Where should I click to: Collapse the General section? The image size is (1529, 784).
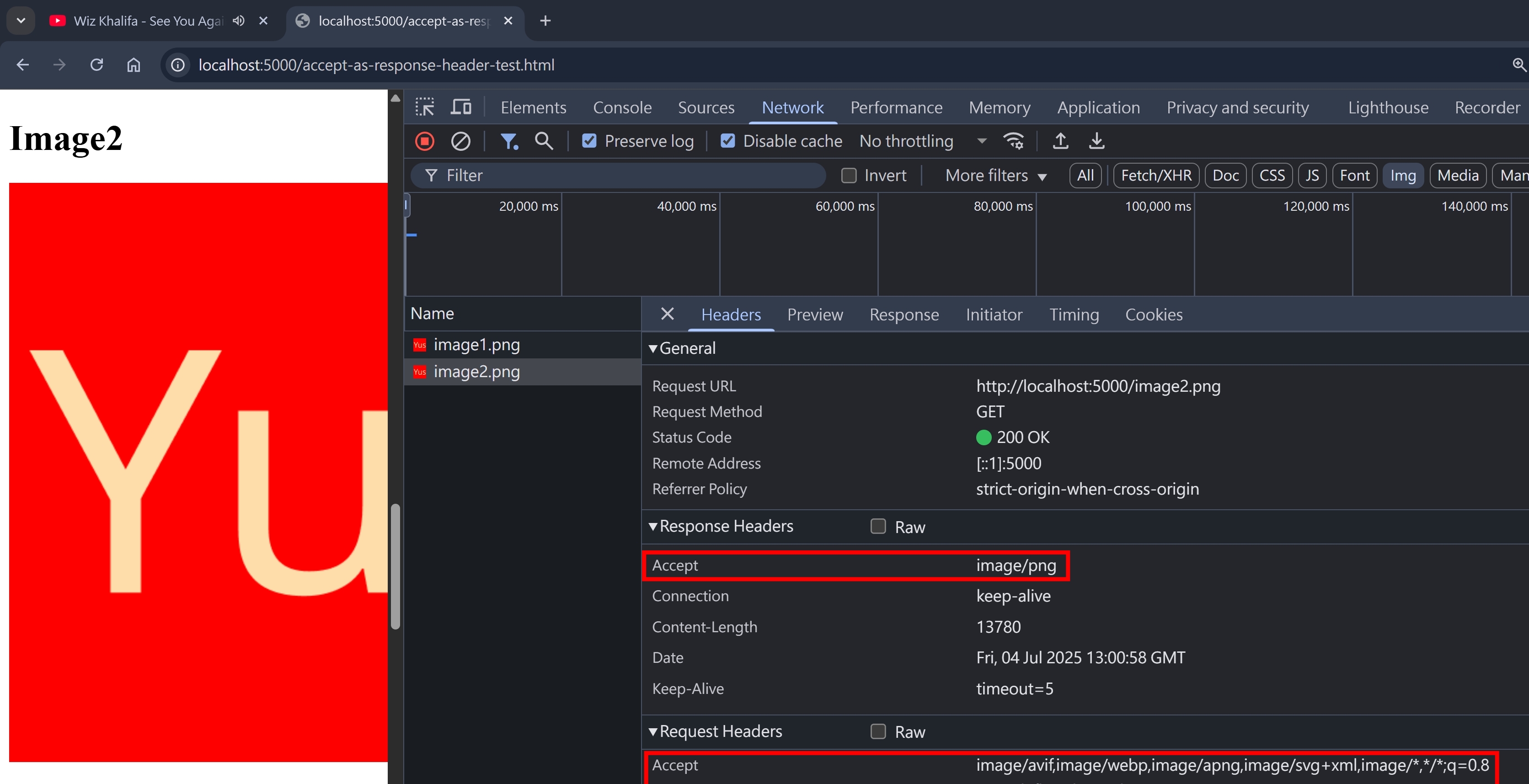click(x=653, y=348)
